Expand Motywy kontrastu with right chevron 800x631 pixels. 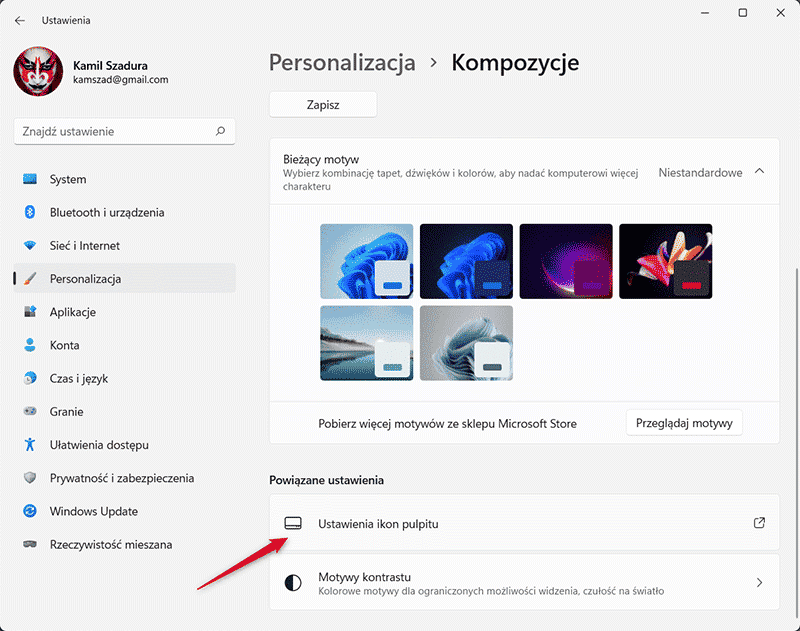[759, 583]
